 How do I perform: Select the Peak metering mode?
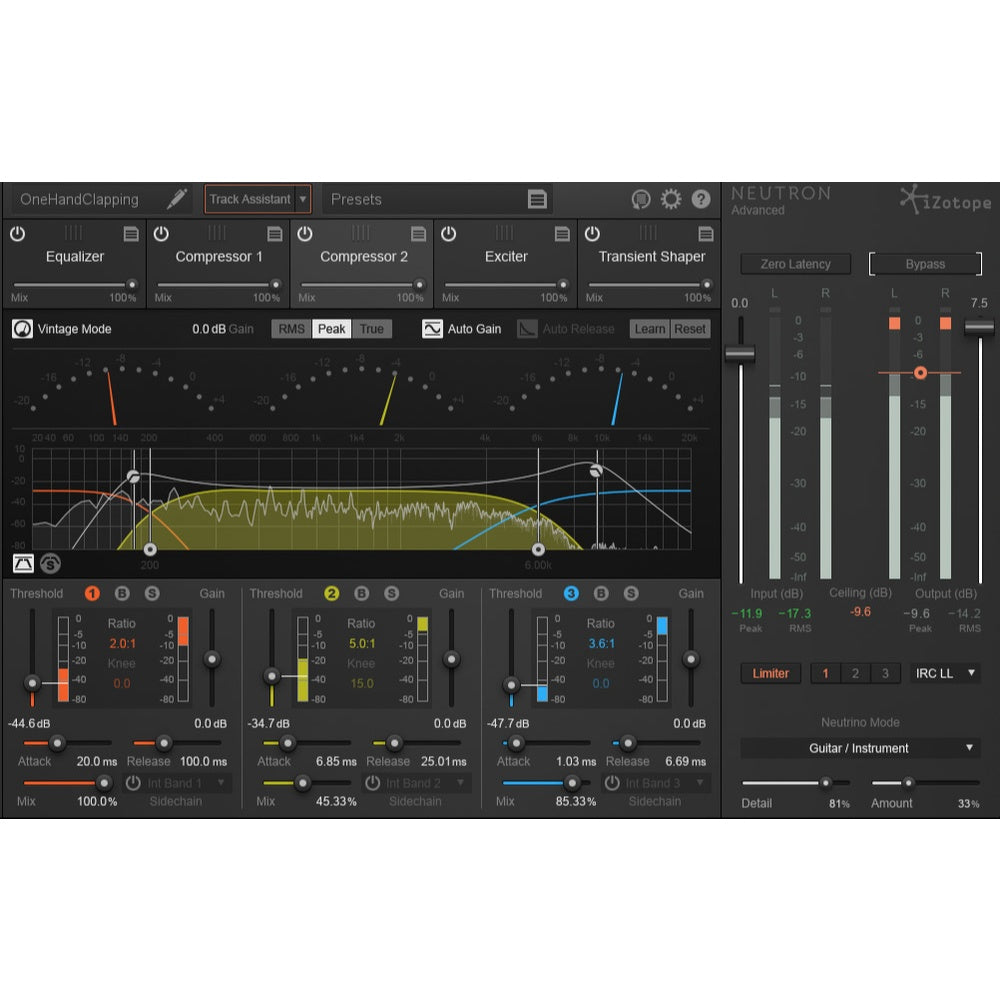coord(331,328)
